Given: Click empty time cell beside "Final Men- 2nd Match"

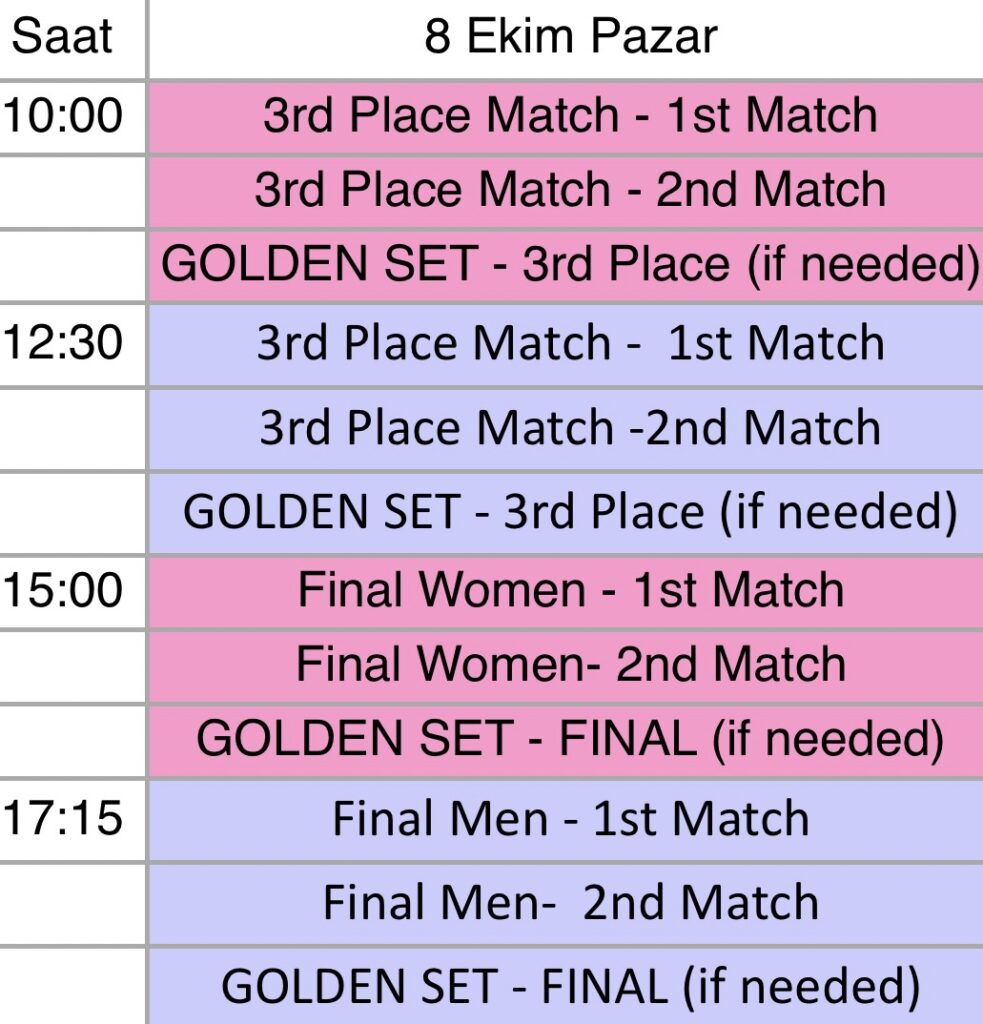Looking at the screenshot, I should pyautogui.click(x=72, y=903).
